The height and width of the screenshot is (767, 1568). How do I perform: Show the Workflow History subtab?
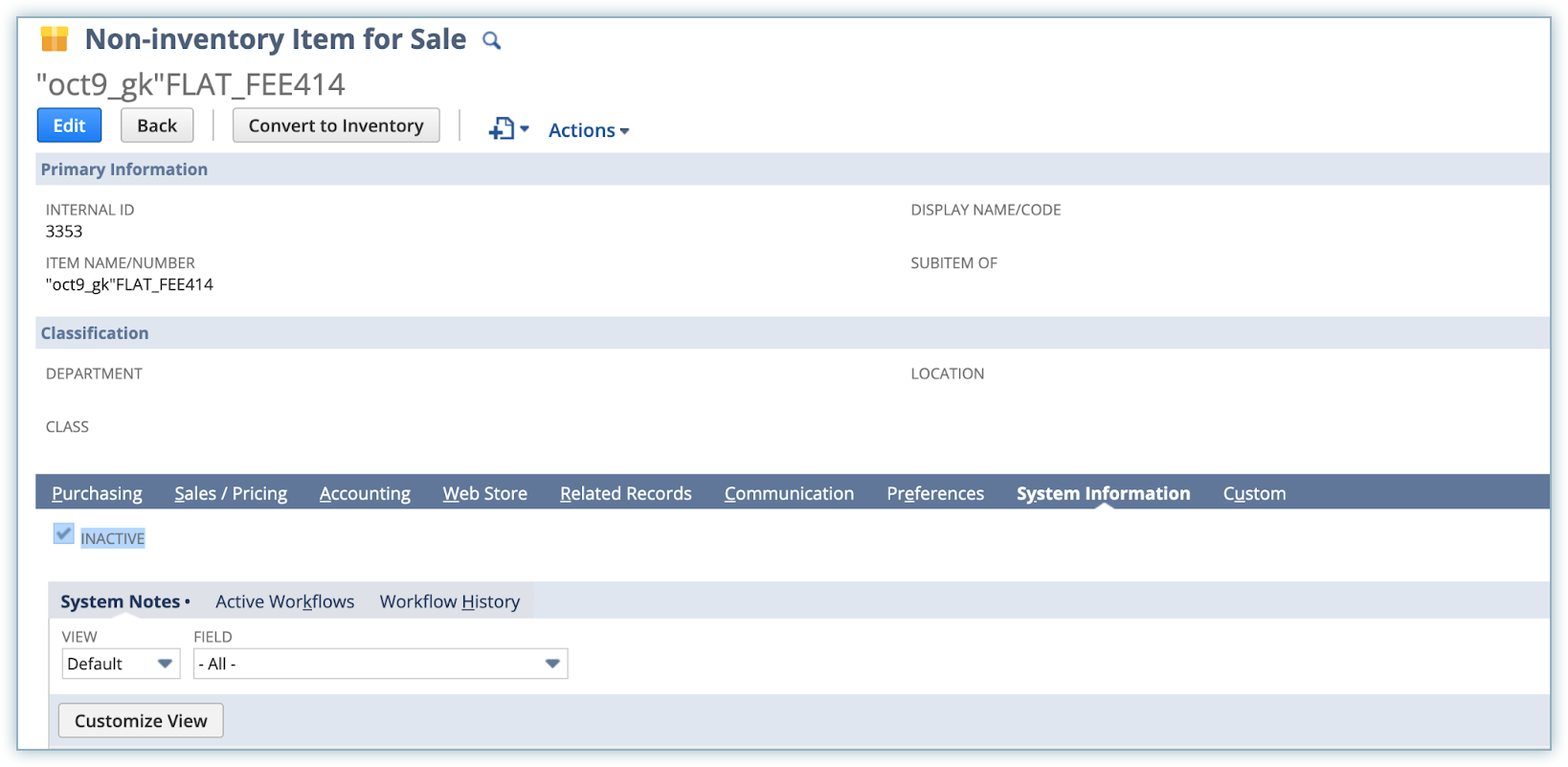point(449,601)
